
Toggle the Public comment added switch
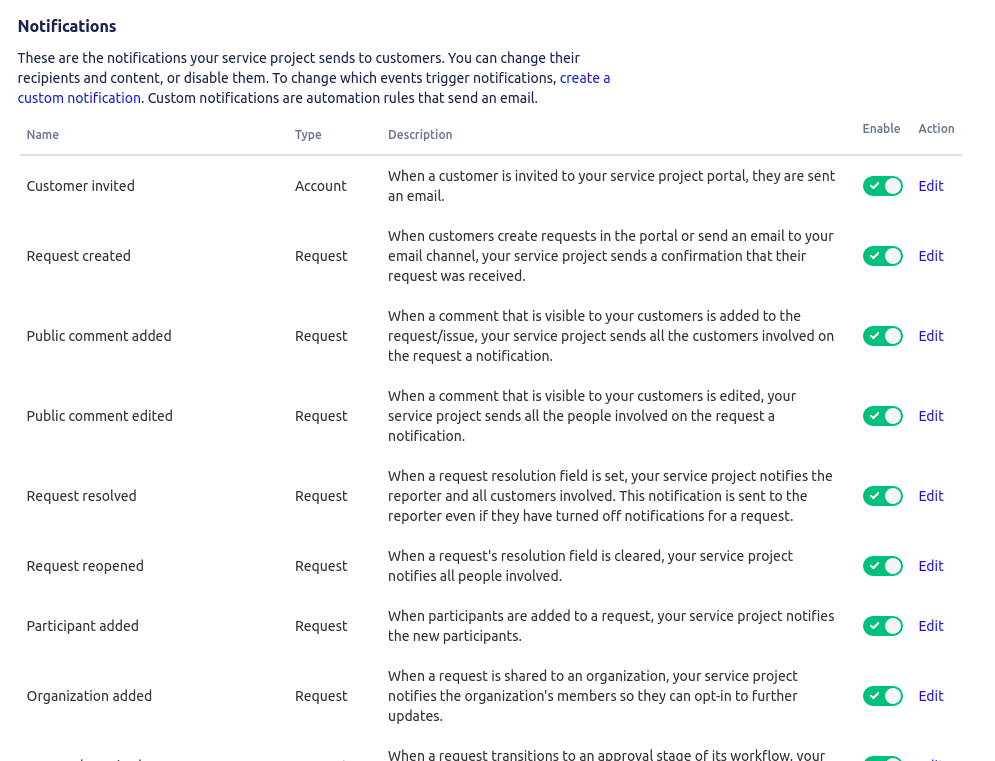(882, 336)
